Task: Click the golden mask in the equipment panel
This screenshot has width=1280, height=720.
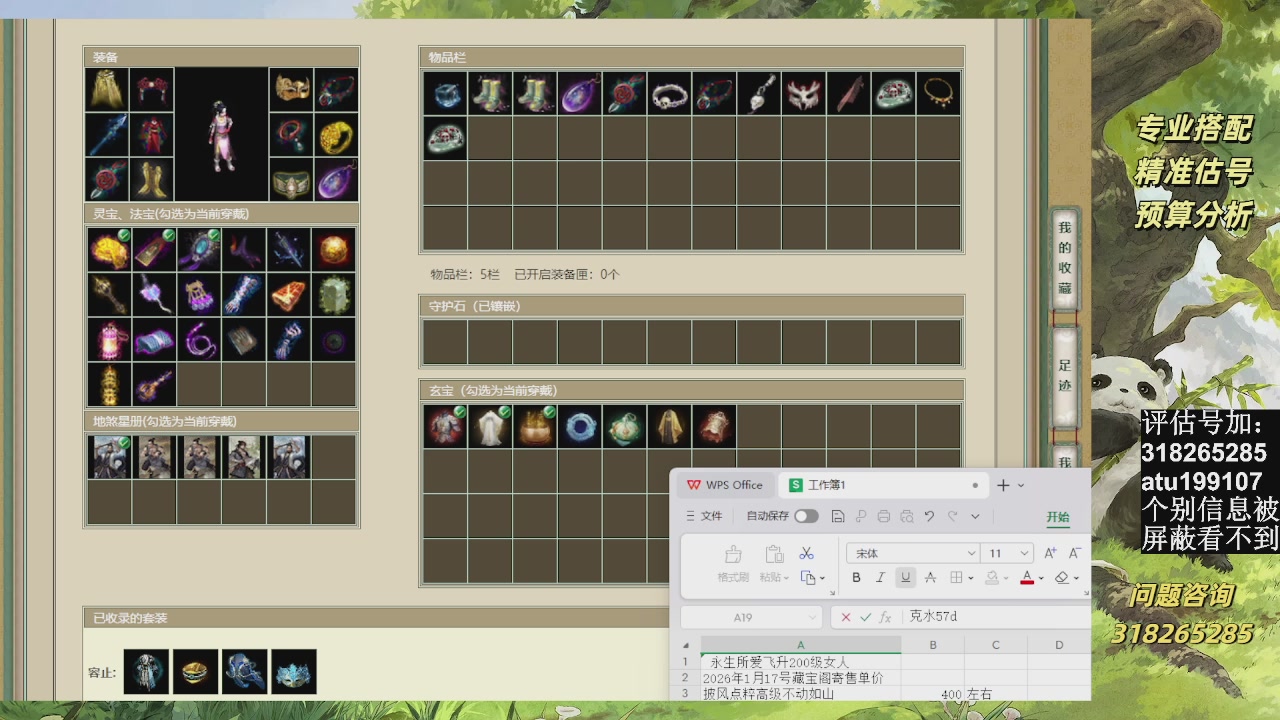Action: click(292, 90)
